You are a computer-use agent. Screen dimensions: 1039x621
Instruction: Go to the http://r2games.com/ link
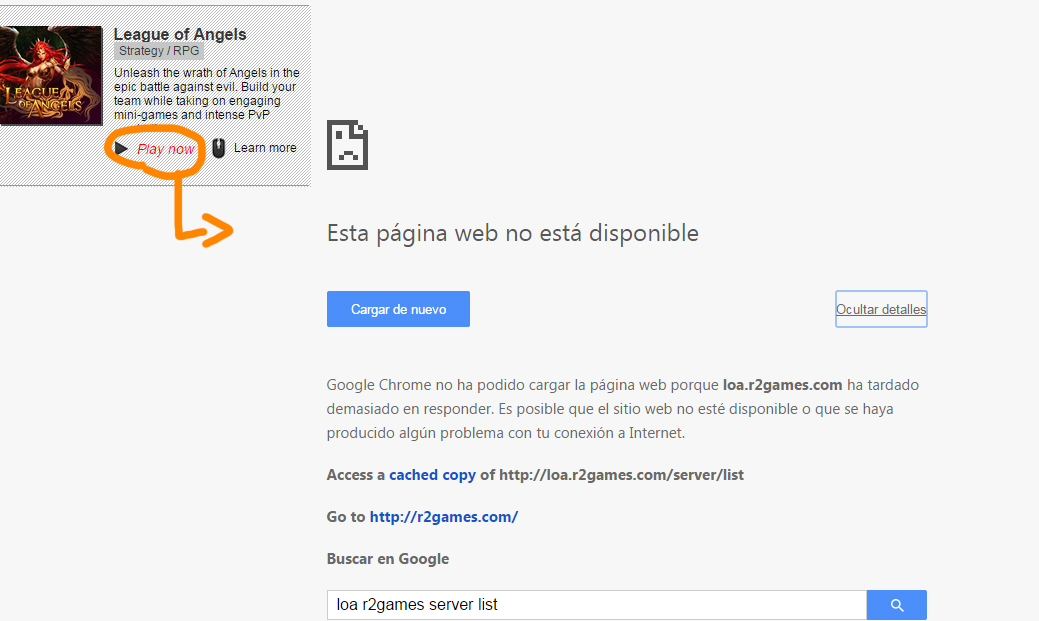pos(443,517)
